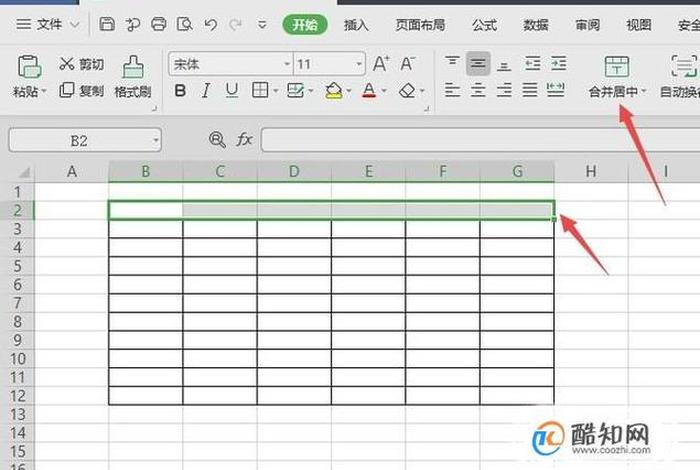Cut selection with scissors icon
The height and width of the screenshot is (470, 700).
(67, 64)
